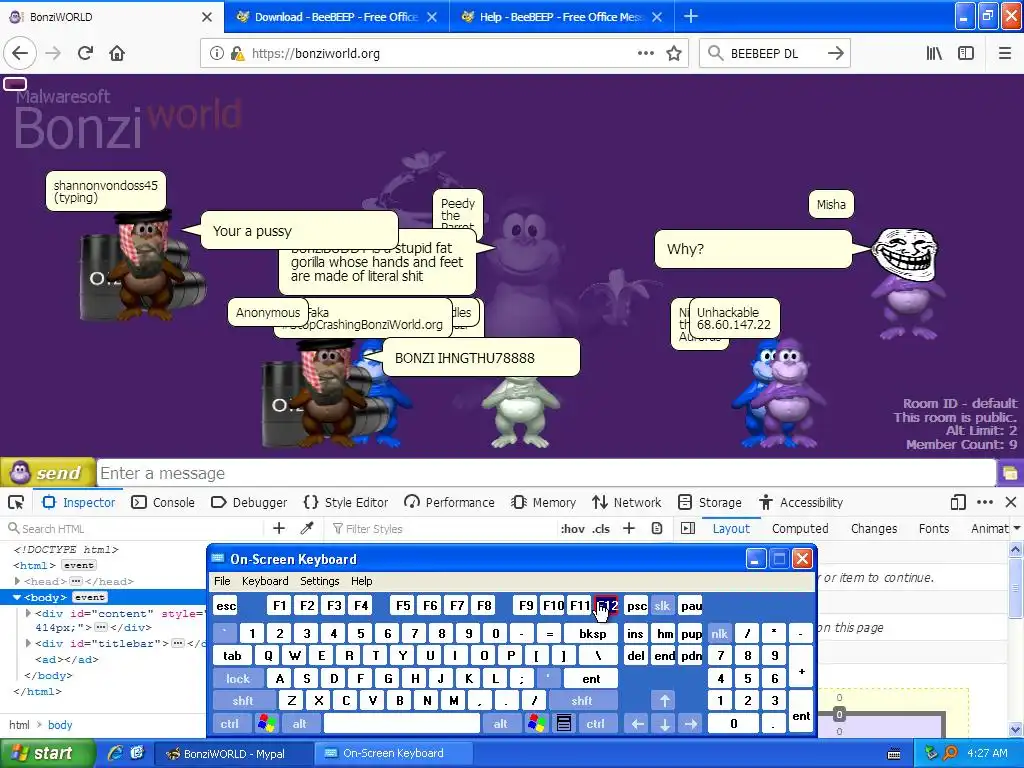Toggle the left ctrl key
Screen dimensions: 1024x768
tap(229, 724)
